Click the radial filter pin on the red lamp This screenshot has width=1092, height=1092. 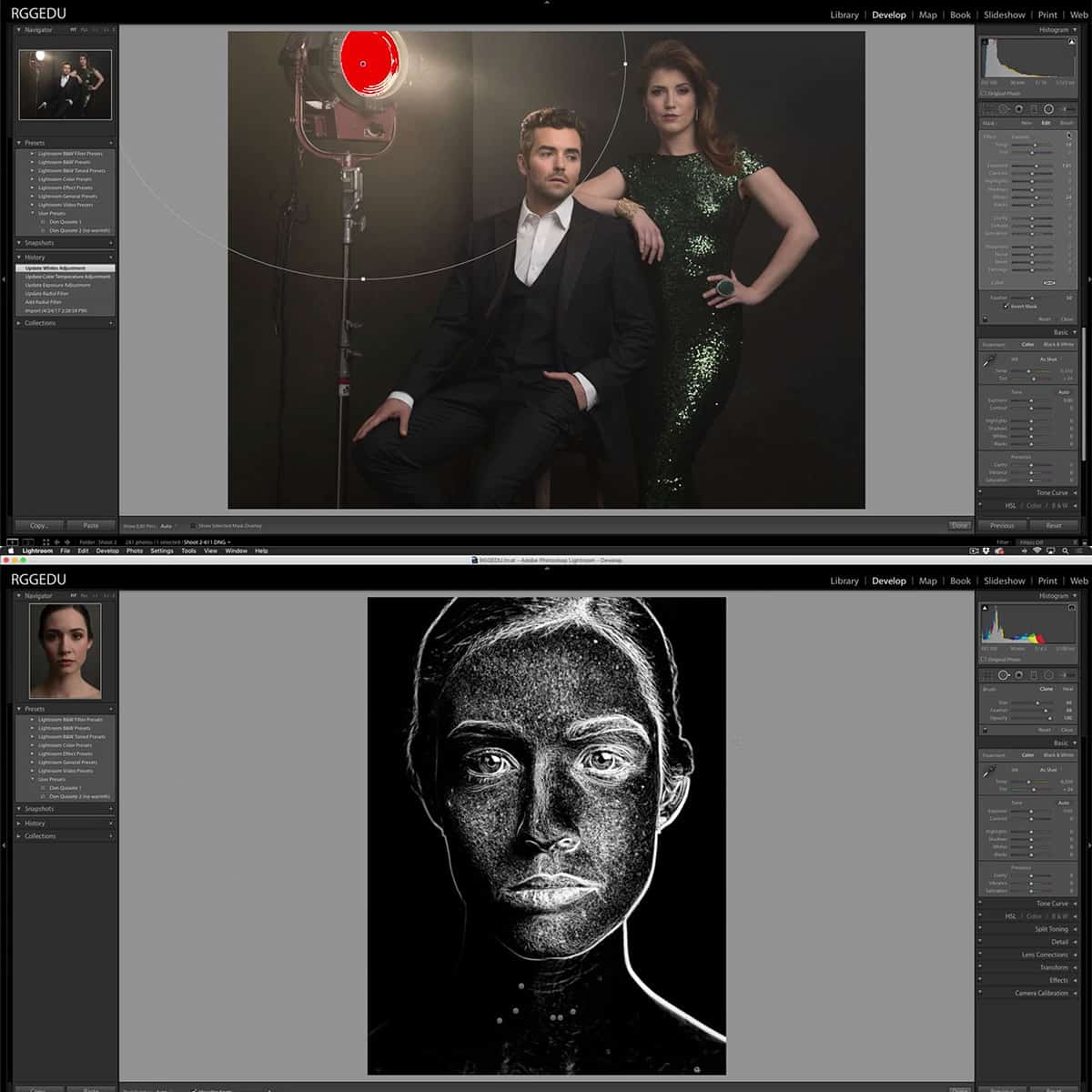point(363,64)
